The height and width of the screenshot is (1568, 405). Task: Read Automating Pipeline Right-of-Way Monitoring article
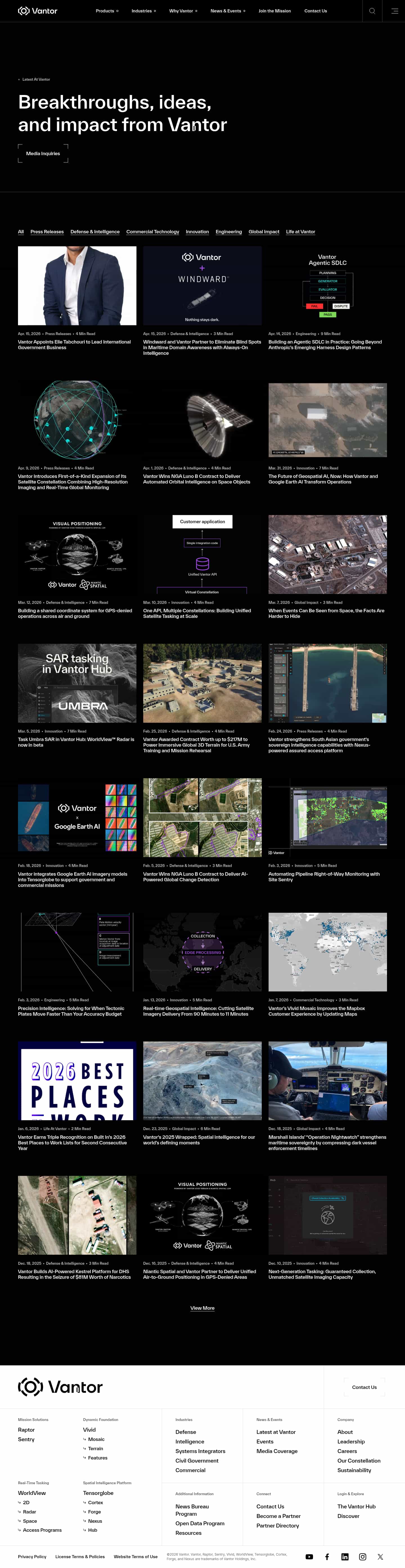coord(324,876)
